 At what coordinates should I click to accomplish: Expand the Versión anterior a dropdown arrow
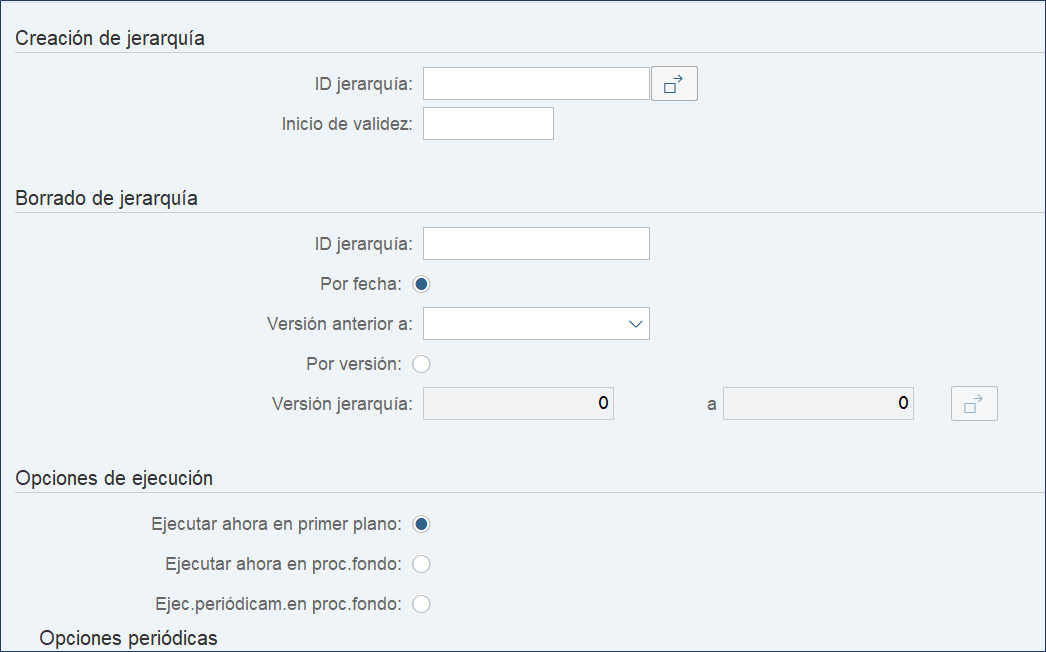pyautogui.click(x=634, y=324)
